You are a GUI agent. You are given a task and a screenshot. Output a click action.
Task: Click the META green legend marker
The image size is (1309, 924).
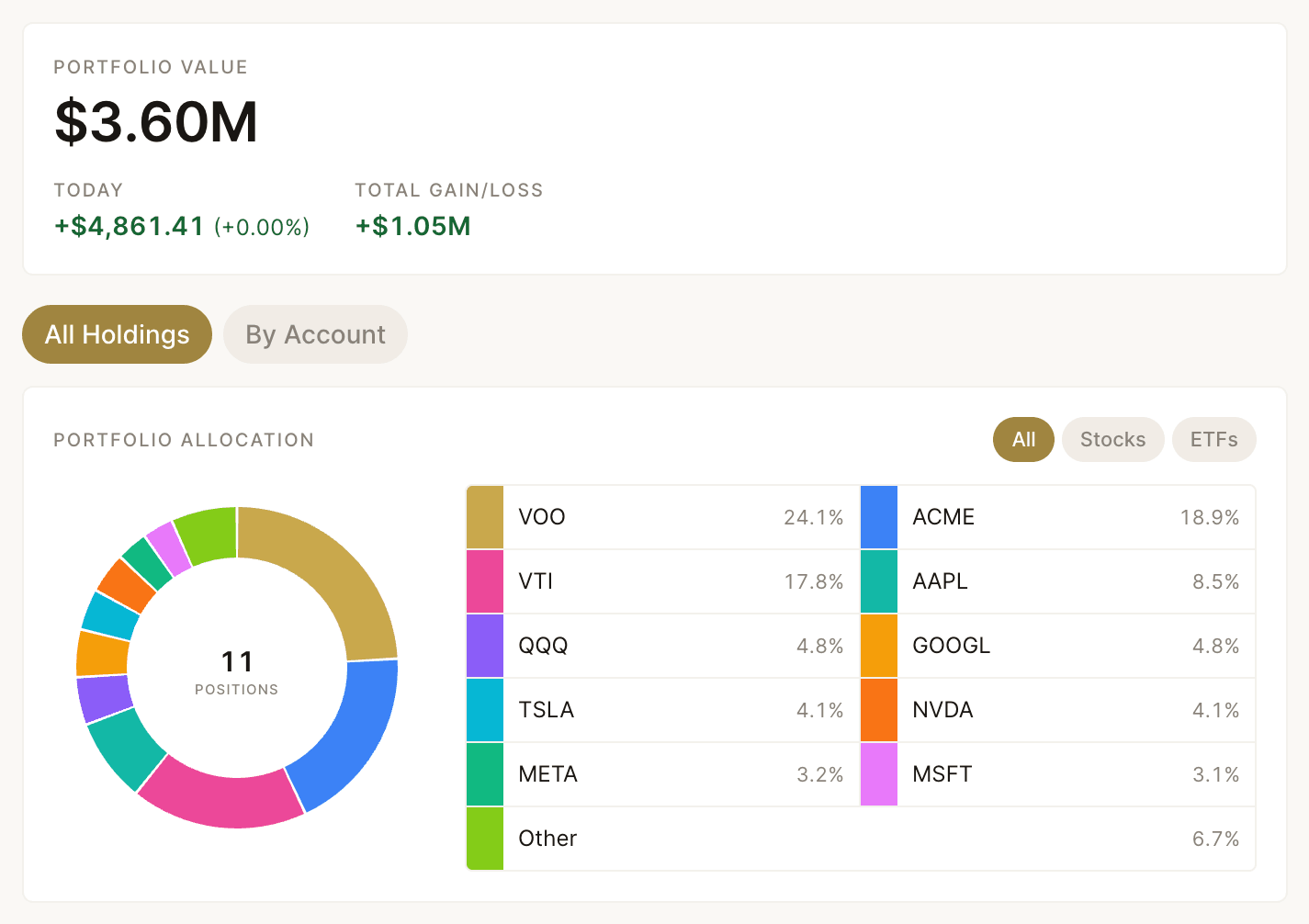(x=485, y=774)
